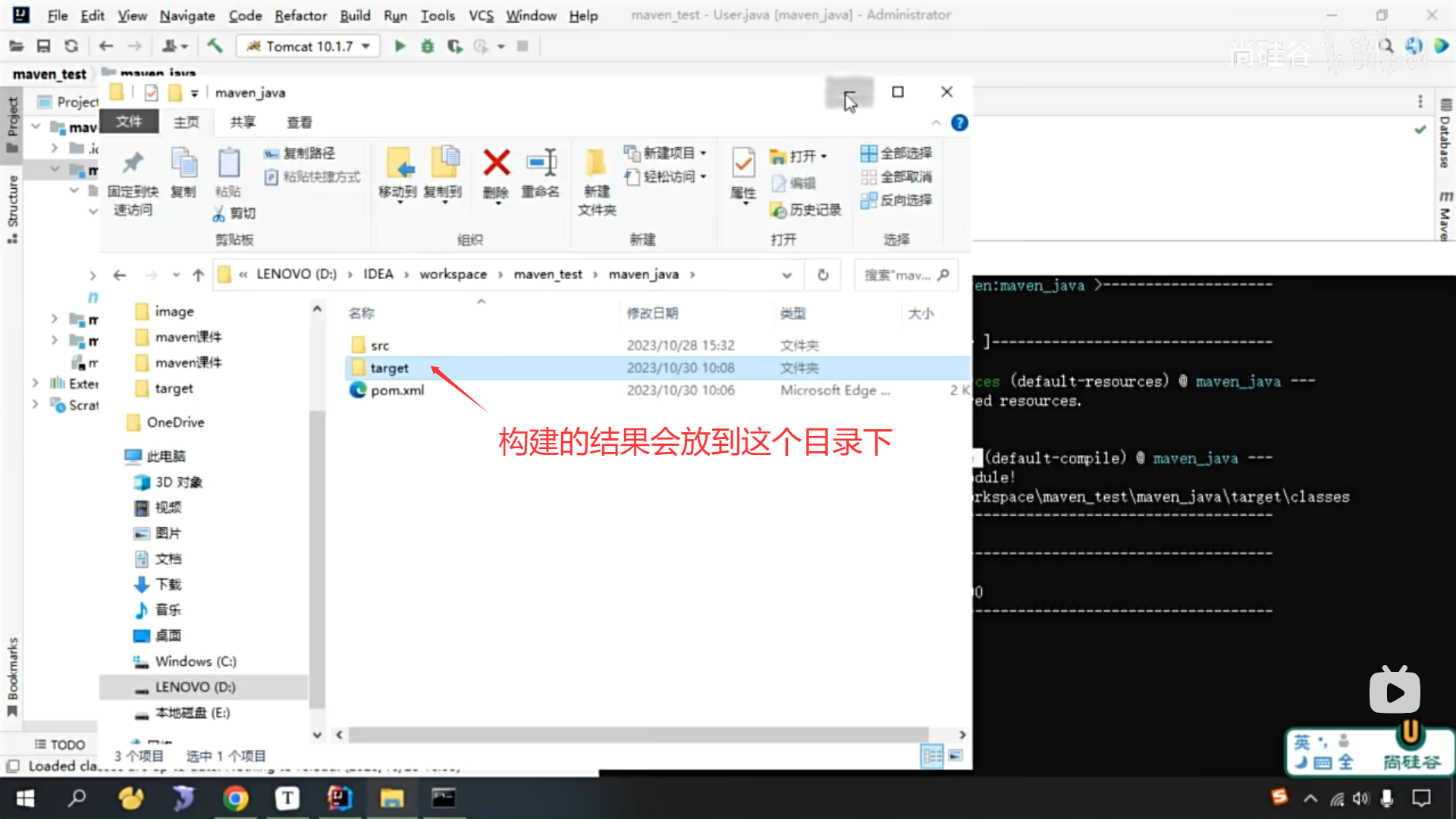This screenshot has width=1456, height=819.
Task: Click the horizontal scrollbar in file list
Action: point(637,734)
